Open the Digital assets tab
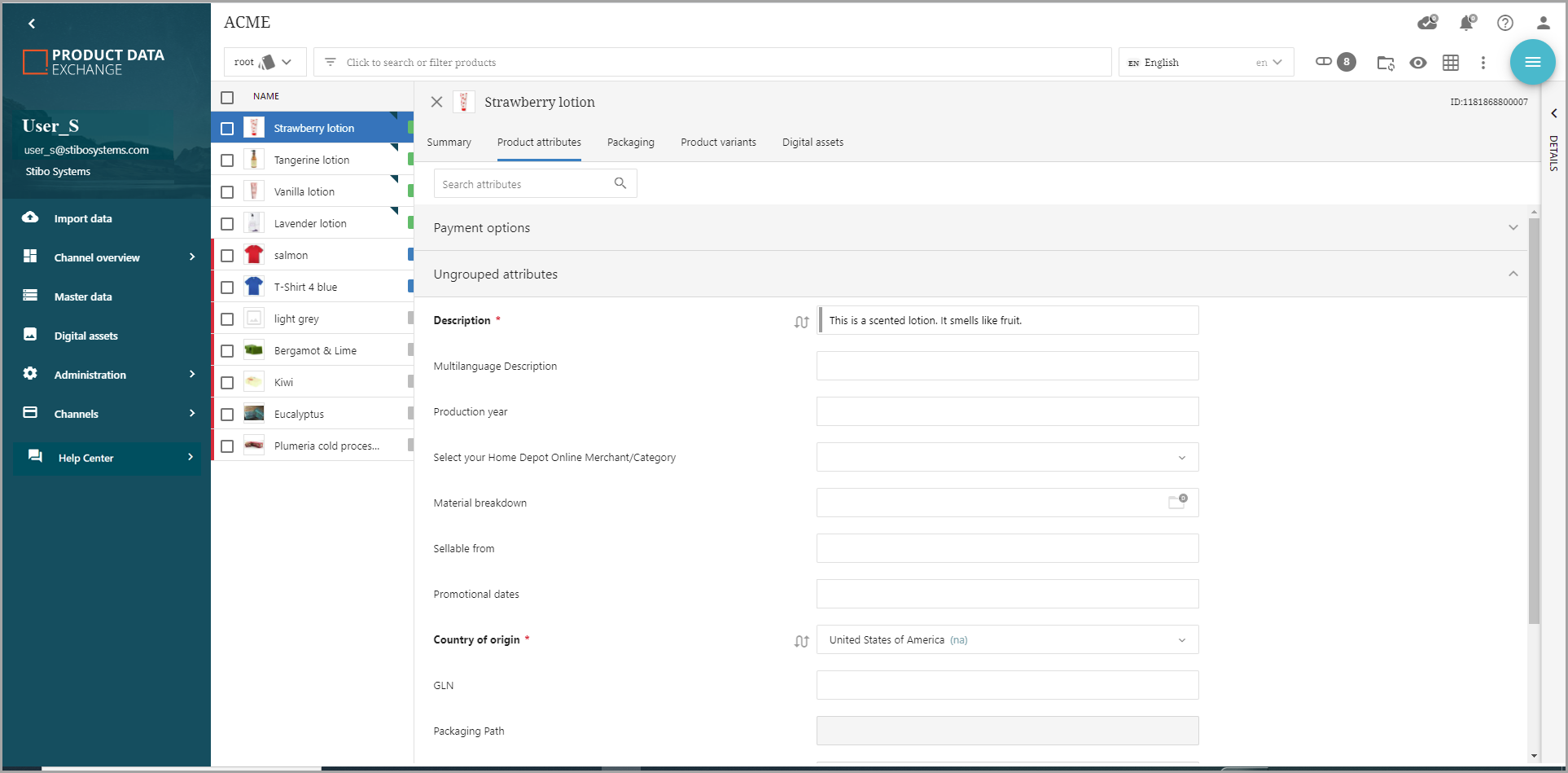This screenshot has width=1568, height=773. click(x=812, y=143)
